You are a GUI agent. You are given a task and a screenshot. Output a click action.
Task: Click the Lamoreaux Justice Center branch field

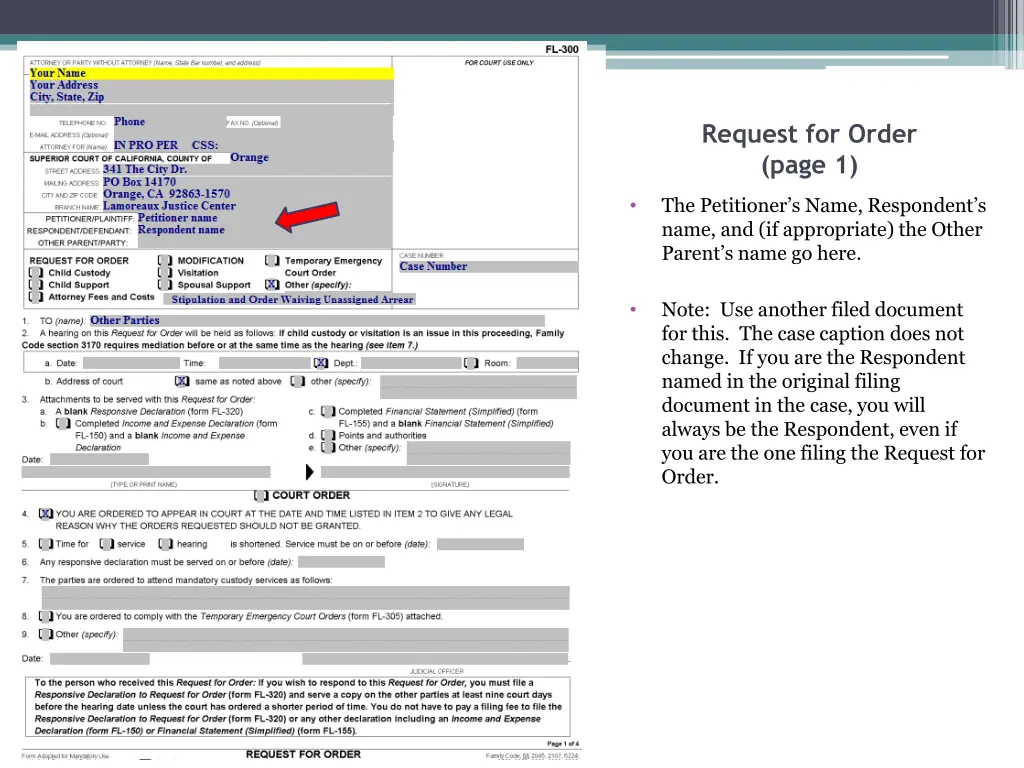(248, 206)
